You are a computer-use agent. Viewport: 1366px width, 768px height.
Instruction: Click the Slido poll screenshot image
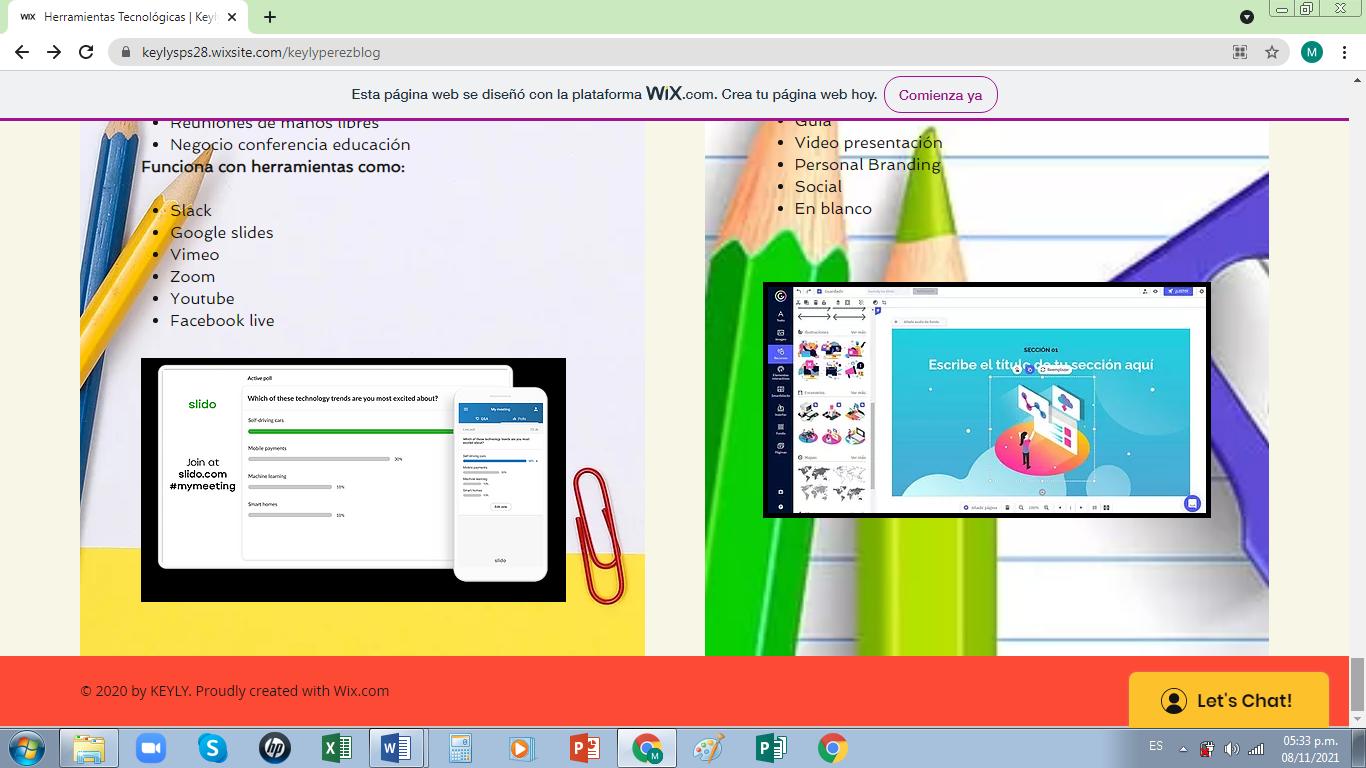pyautogui.click(x=353, y=480)
